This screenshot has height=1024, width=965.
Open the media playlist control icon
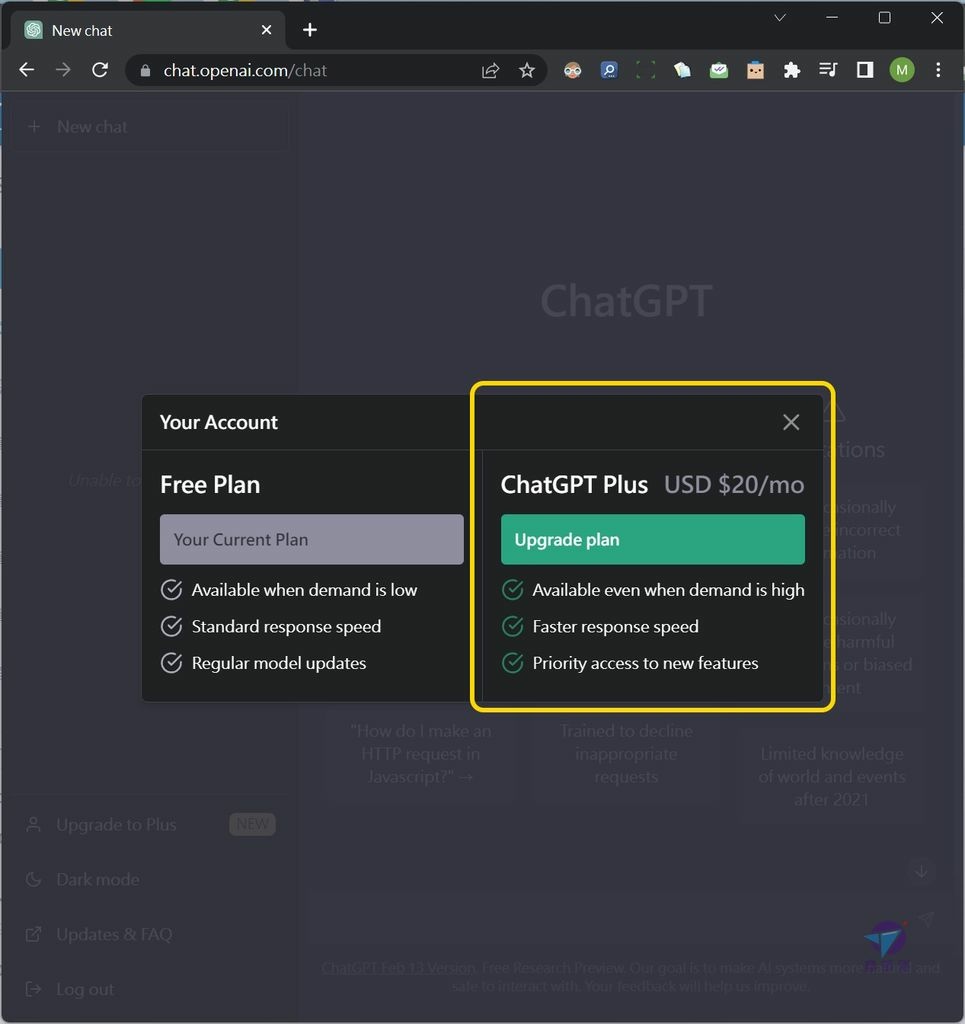tap(829, 70)
